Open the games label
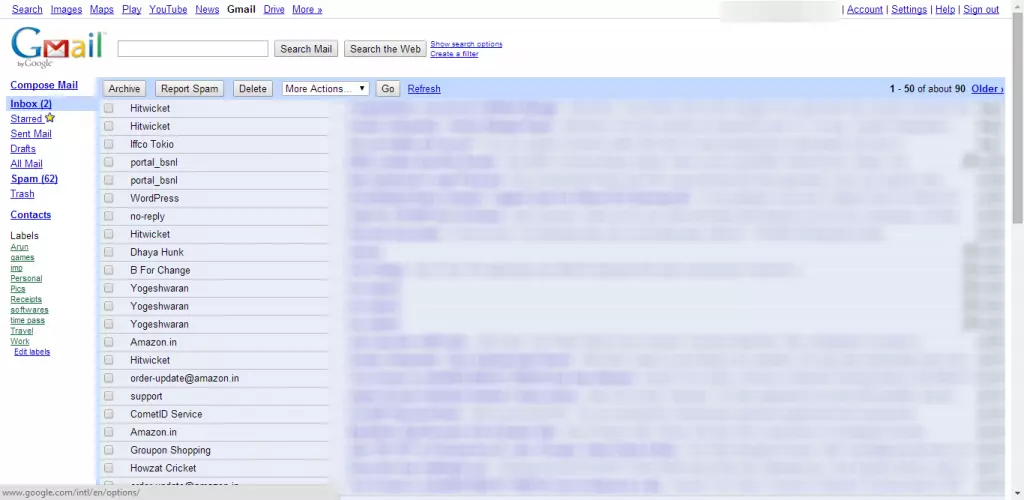Viewport: 1024px width, 500px height. [x=22, y=258]
